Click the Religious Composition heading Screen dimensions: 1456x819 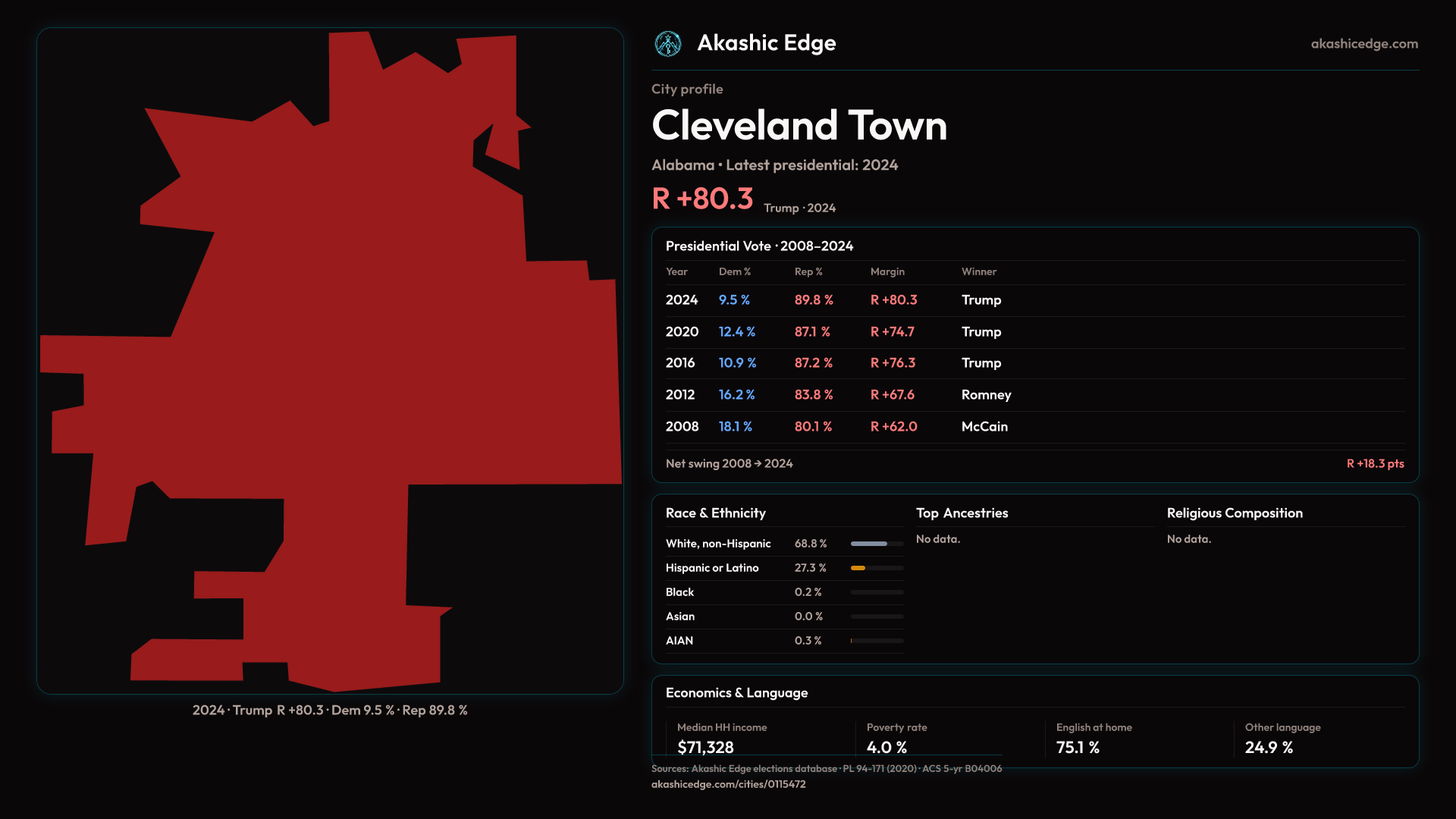click(x=1234, y=513)
